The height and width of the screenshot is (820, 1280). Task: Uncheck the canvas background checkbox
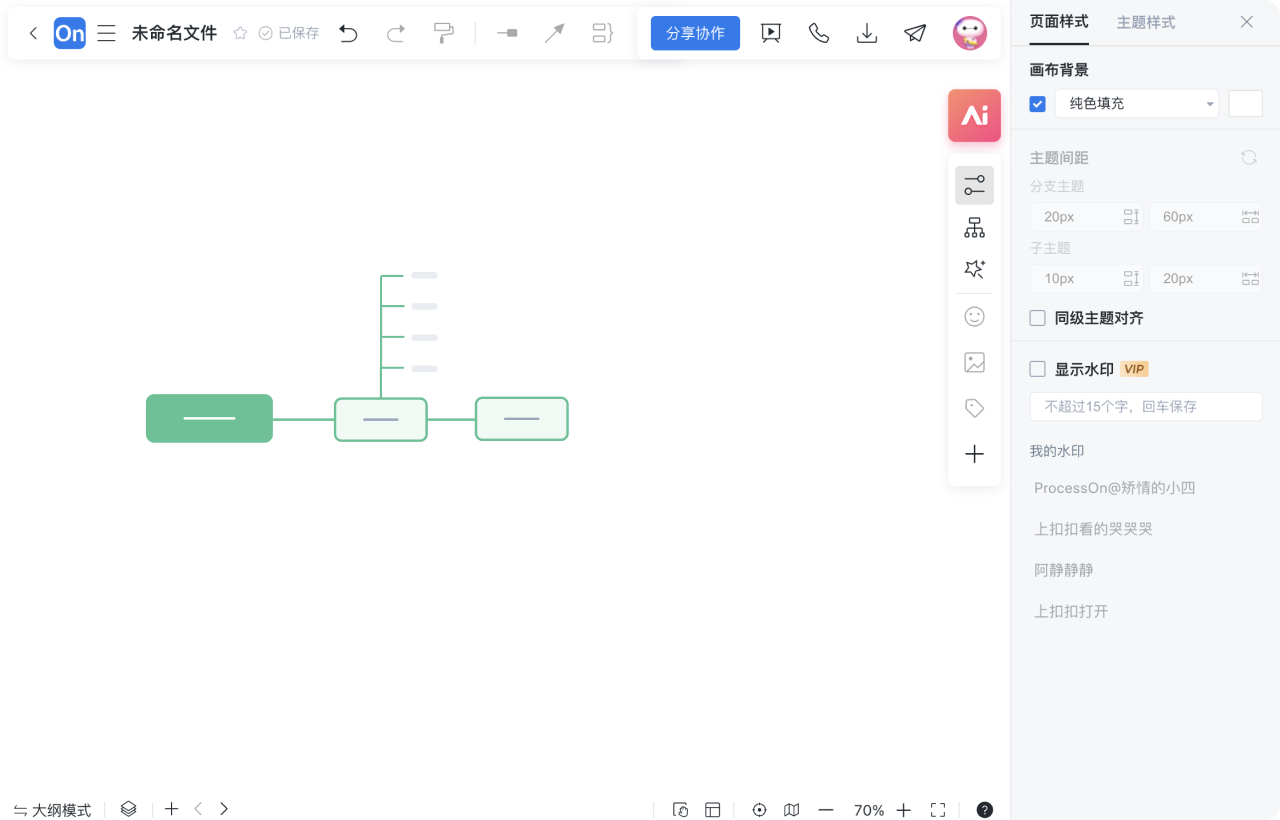[1038, 104]
